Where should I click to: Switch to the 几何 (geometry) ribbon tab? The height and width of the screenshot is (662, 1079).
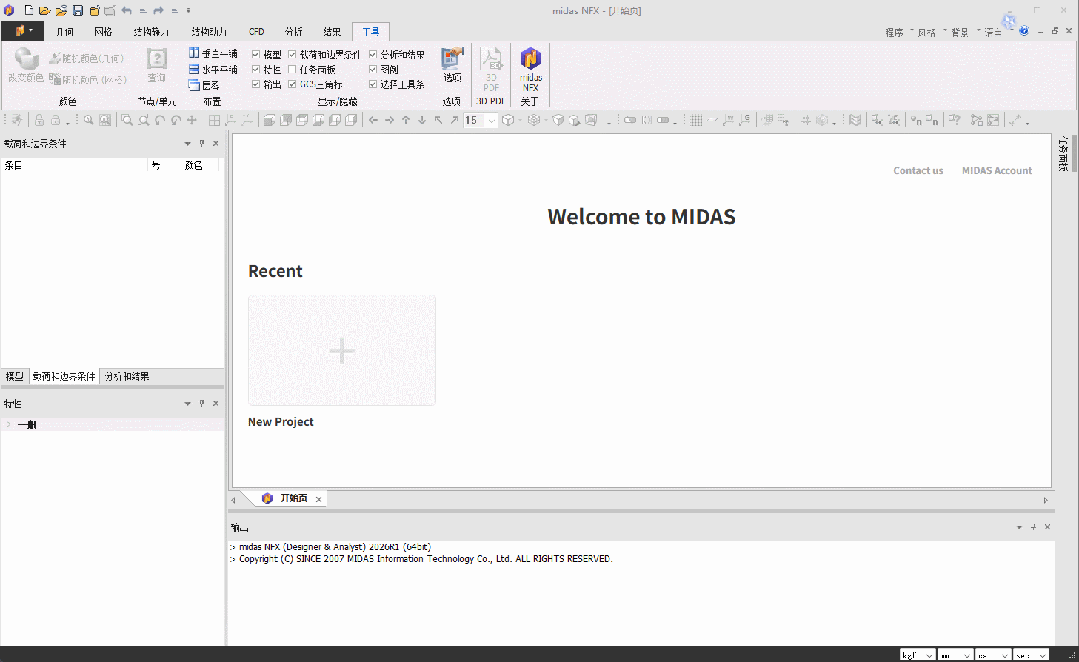pos(65,32)
